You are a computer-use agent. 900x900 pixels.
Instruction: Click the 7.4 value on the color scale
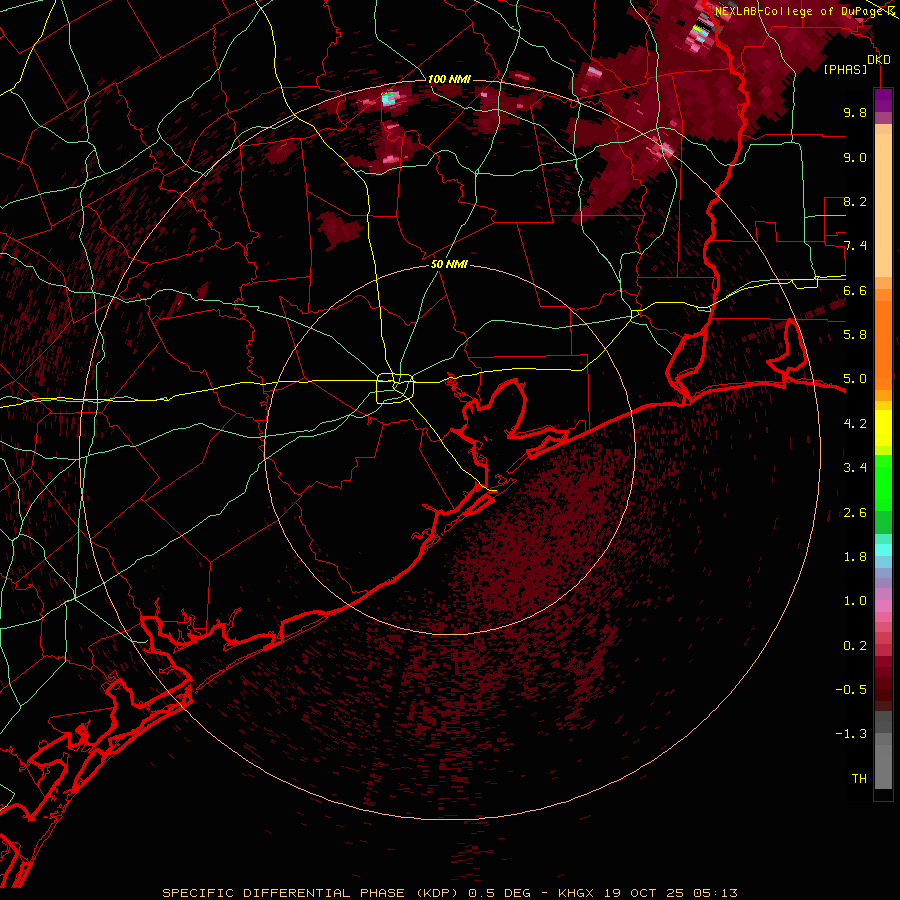(855, 246)
